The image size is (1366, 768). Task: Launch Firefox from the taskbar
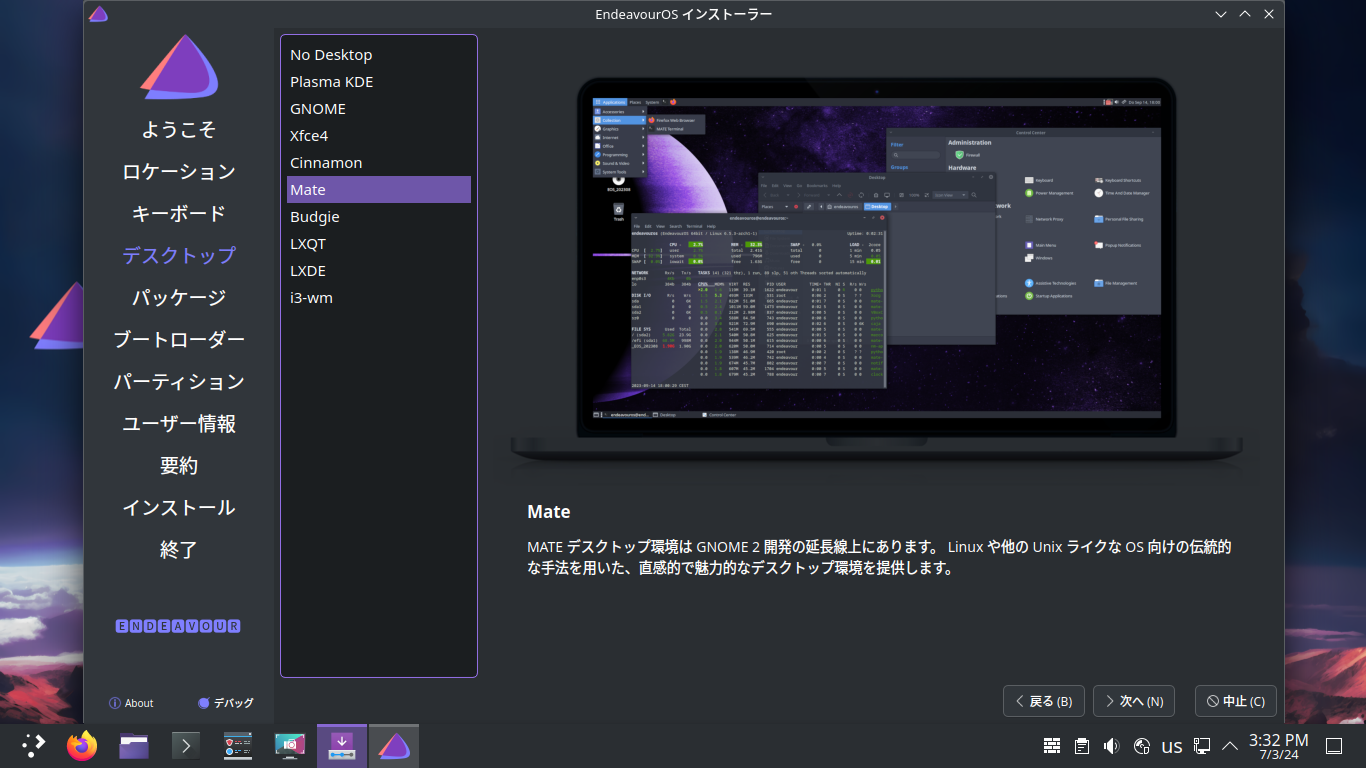tap(82, 746)
